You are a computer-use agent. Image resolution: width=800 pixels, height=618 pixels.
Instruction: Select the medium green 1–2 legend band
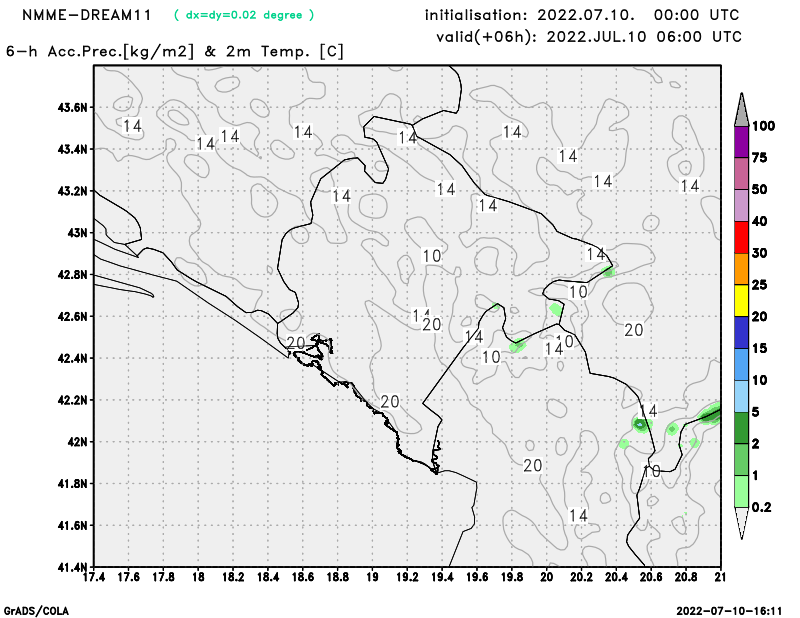pos(741,460)
